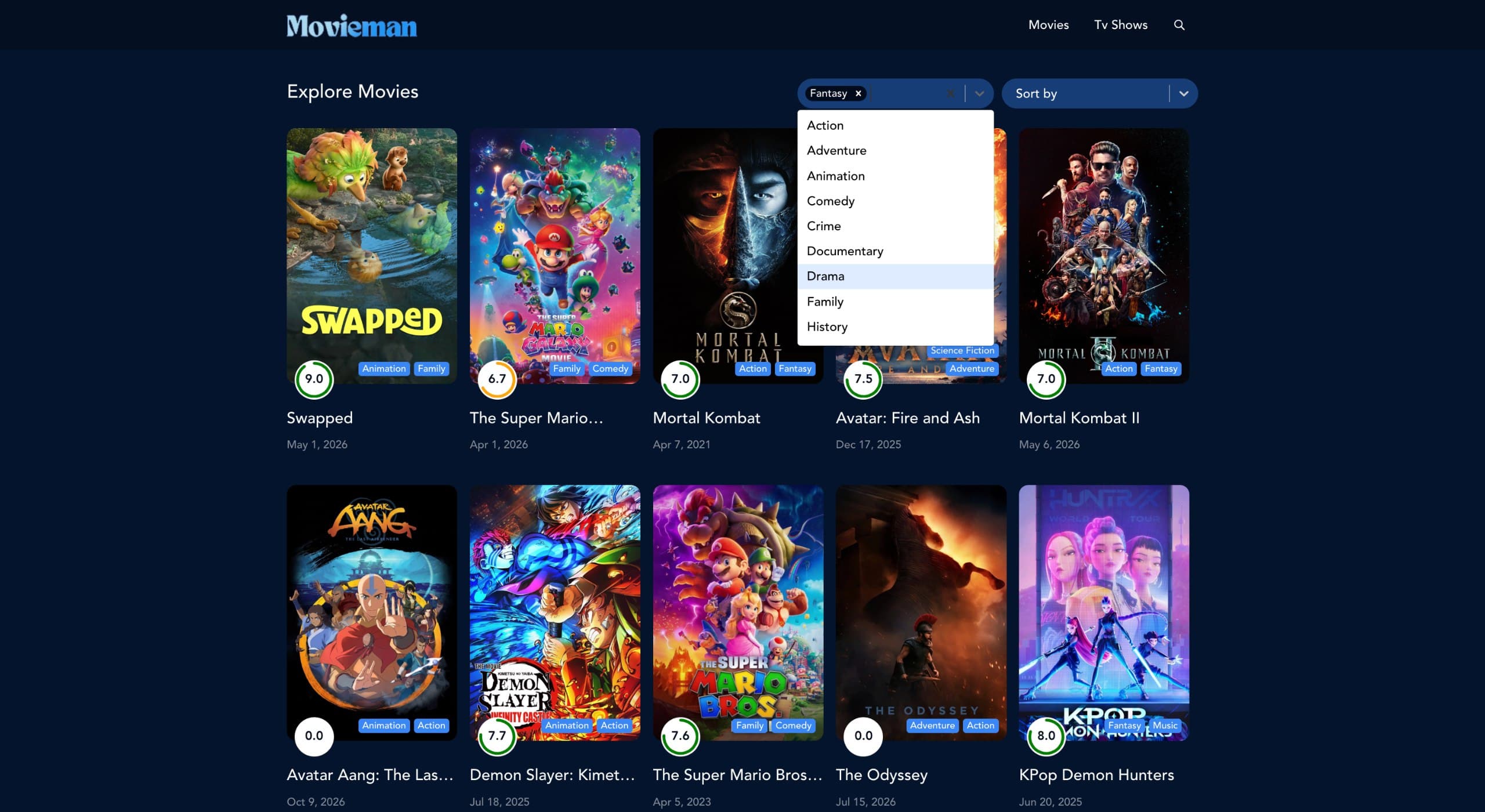Click Adventure tag on The Odyssey
This screenshot has height=812, width=1485.
point(932,726)
